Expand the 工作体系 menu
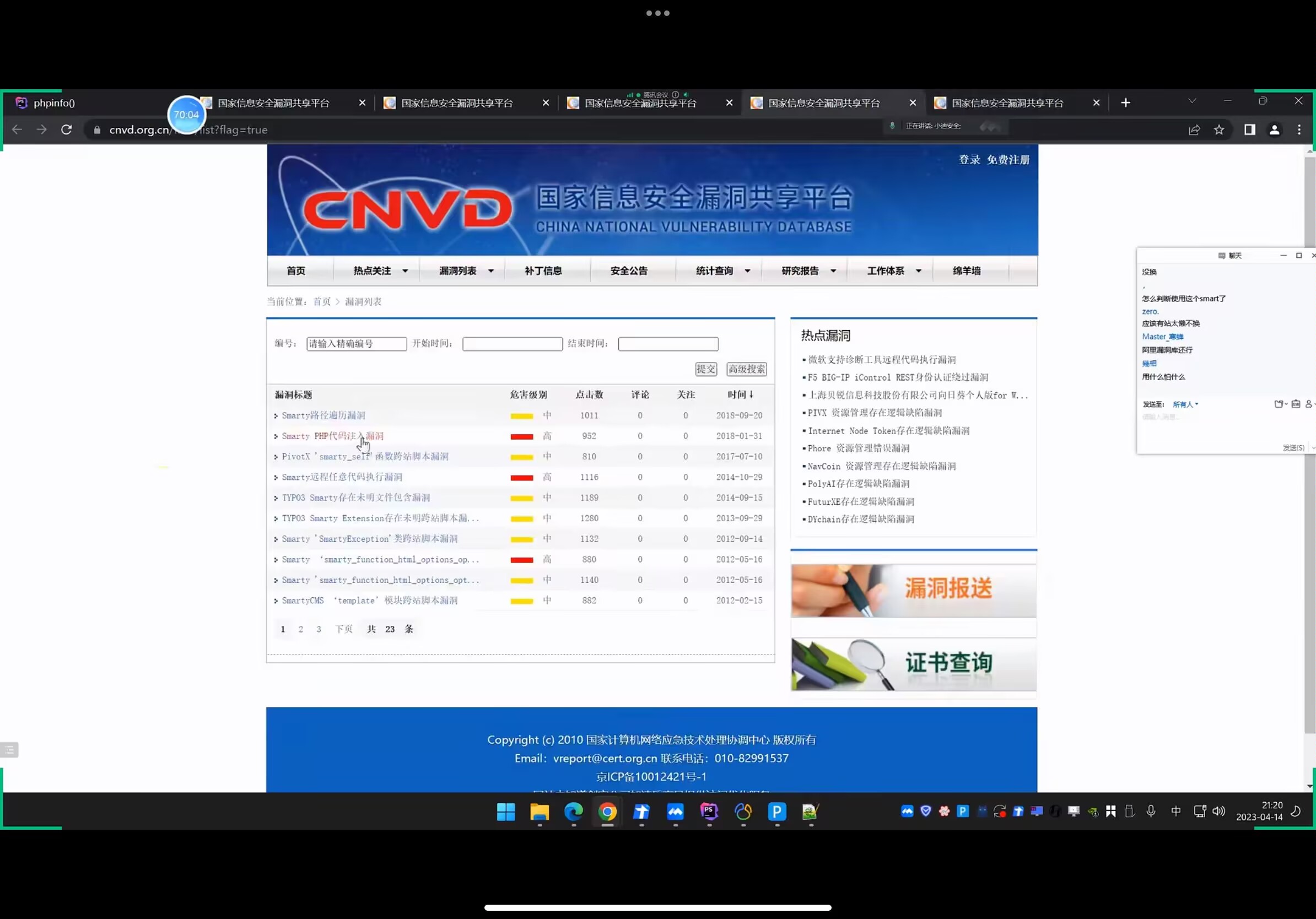The height and width of the screenshot is (919, 1316). coord(894,271)
